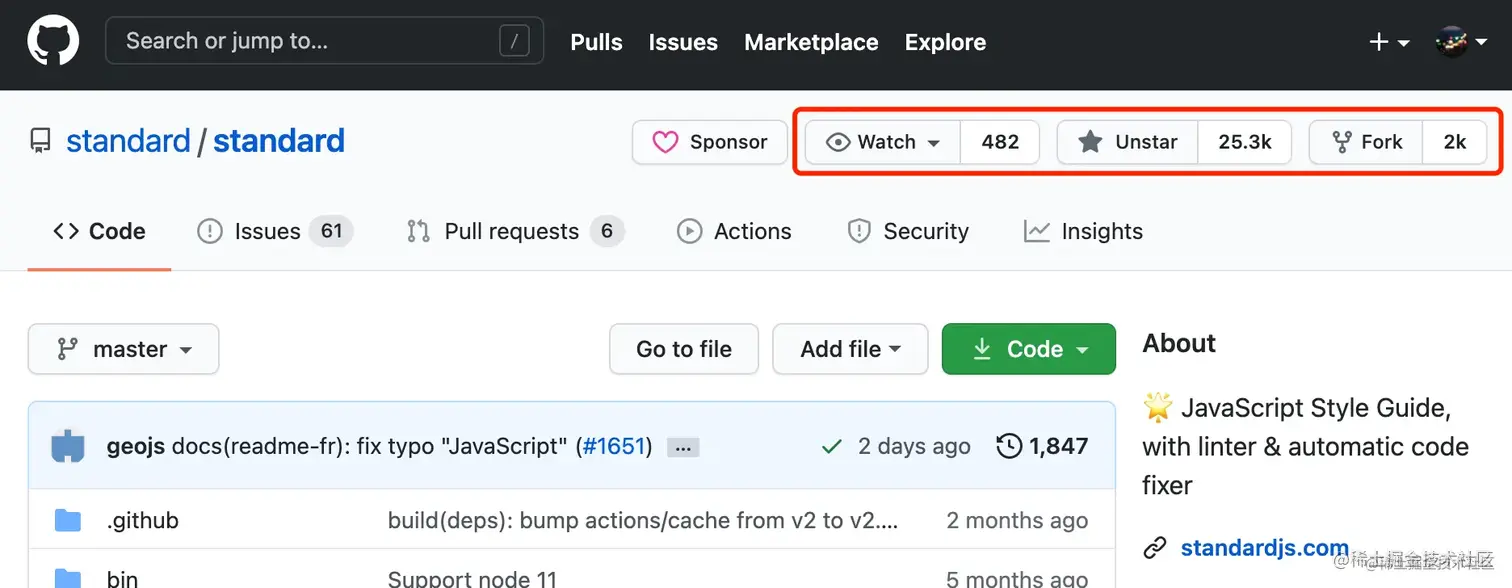Open the Pull requests tab
The height and width of the screenshot is (588, 1512).
click(x=510, y=231)
